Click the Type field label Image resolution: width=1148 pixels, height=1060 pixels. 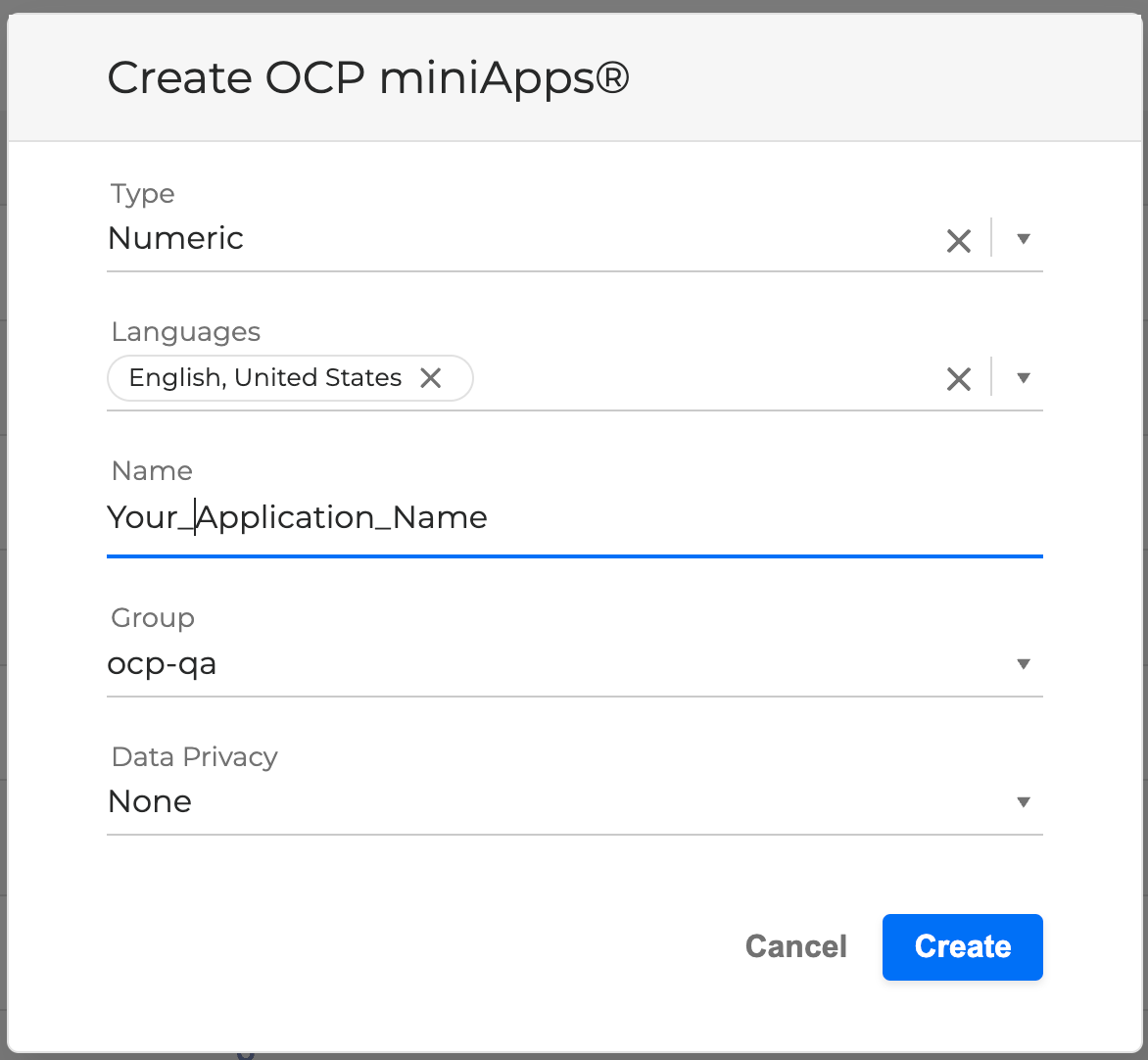point(143,194)
